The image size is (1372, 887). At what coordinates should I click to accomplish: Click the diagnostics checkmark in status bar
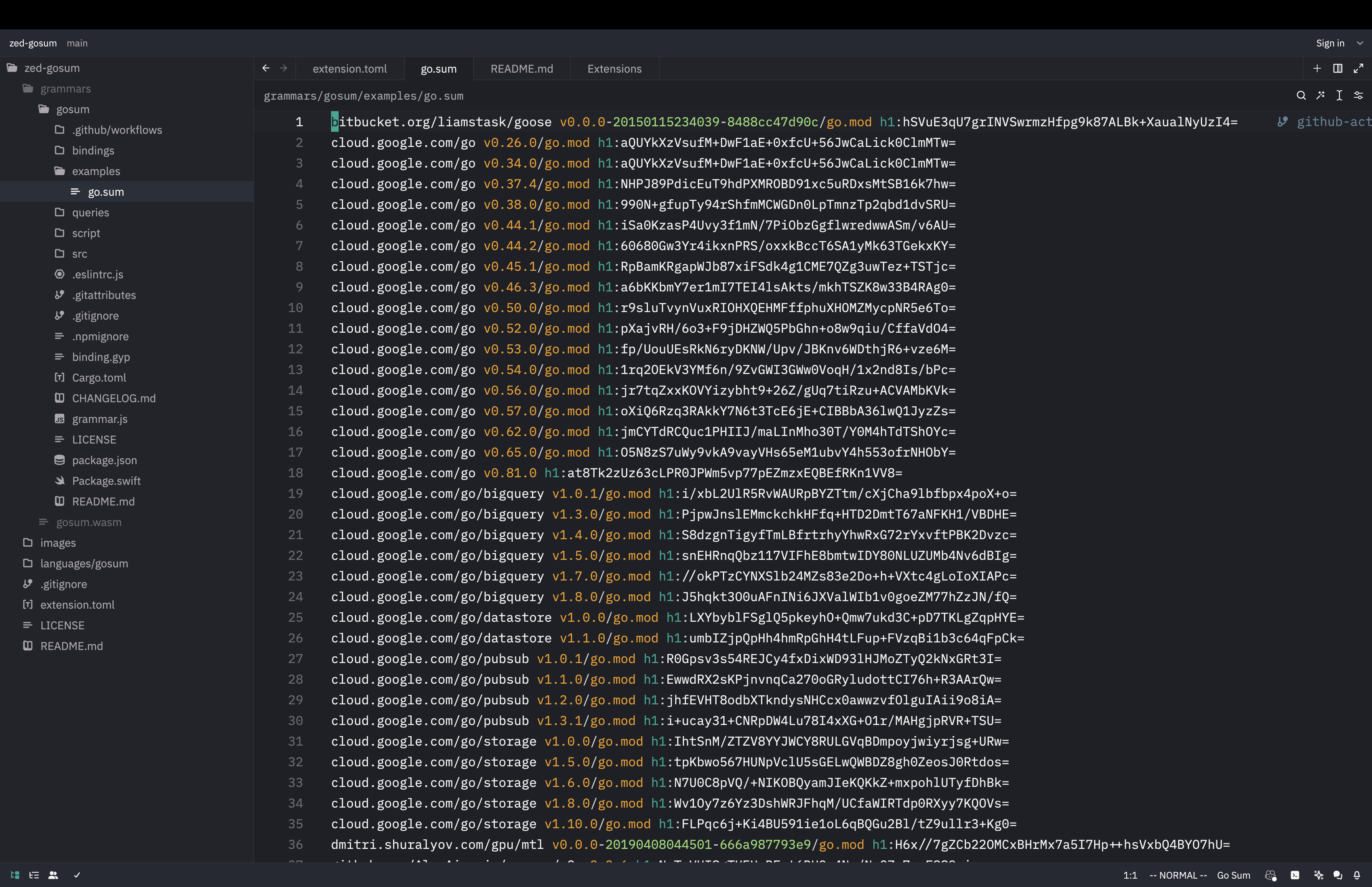(x=77, y=875)
